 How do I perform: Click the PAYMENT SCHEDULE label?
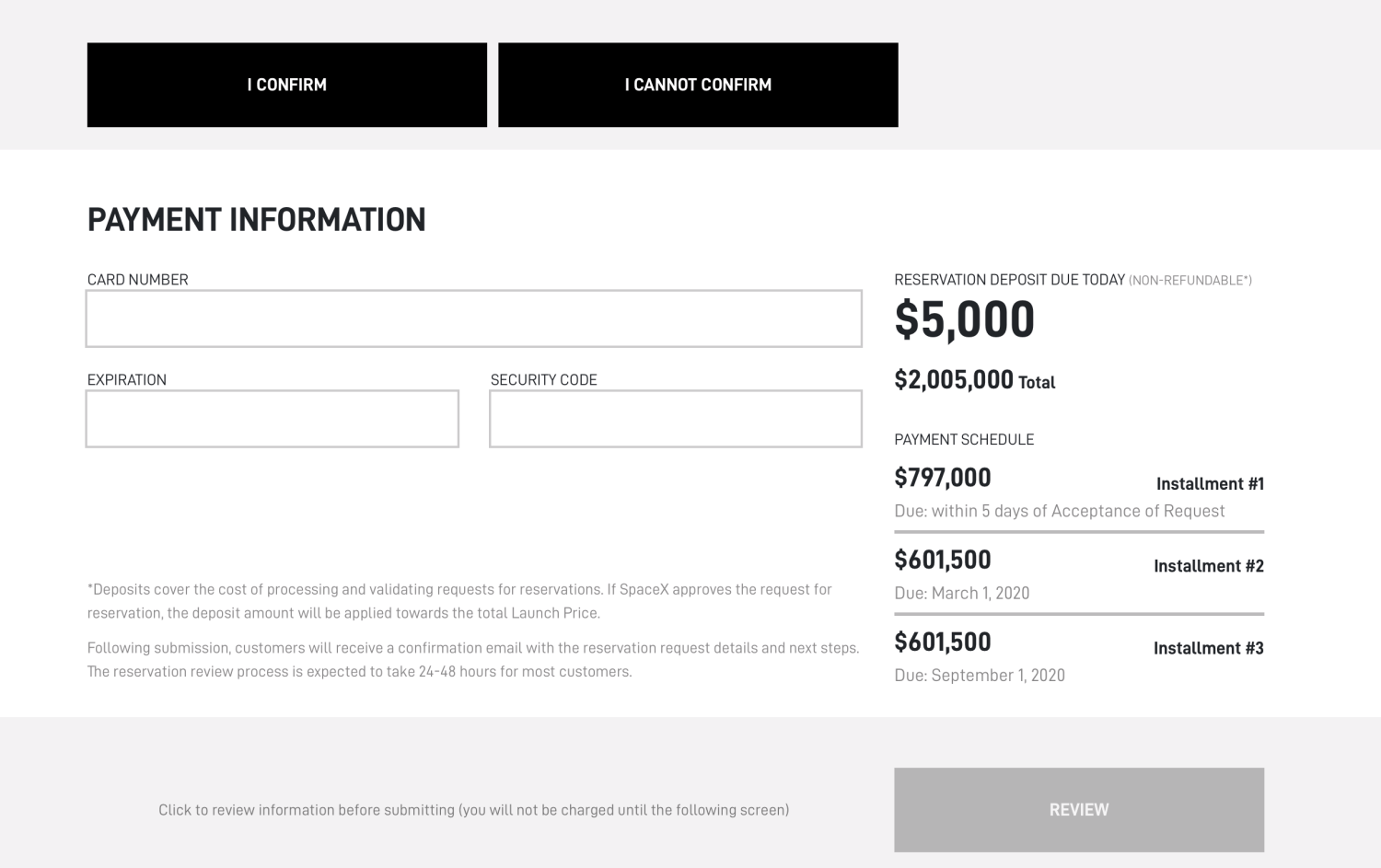point(964,440)
